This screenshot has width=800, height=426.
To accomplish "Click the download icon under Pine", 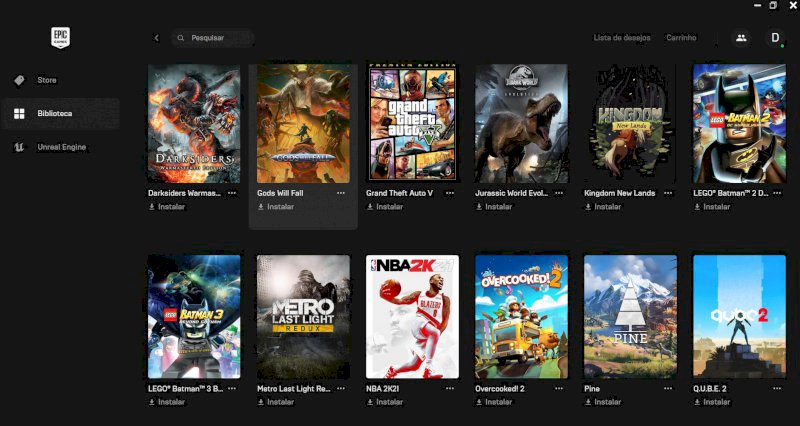I will pos(588,402).
